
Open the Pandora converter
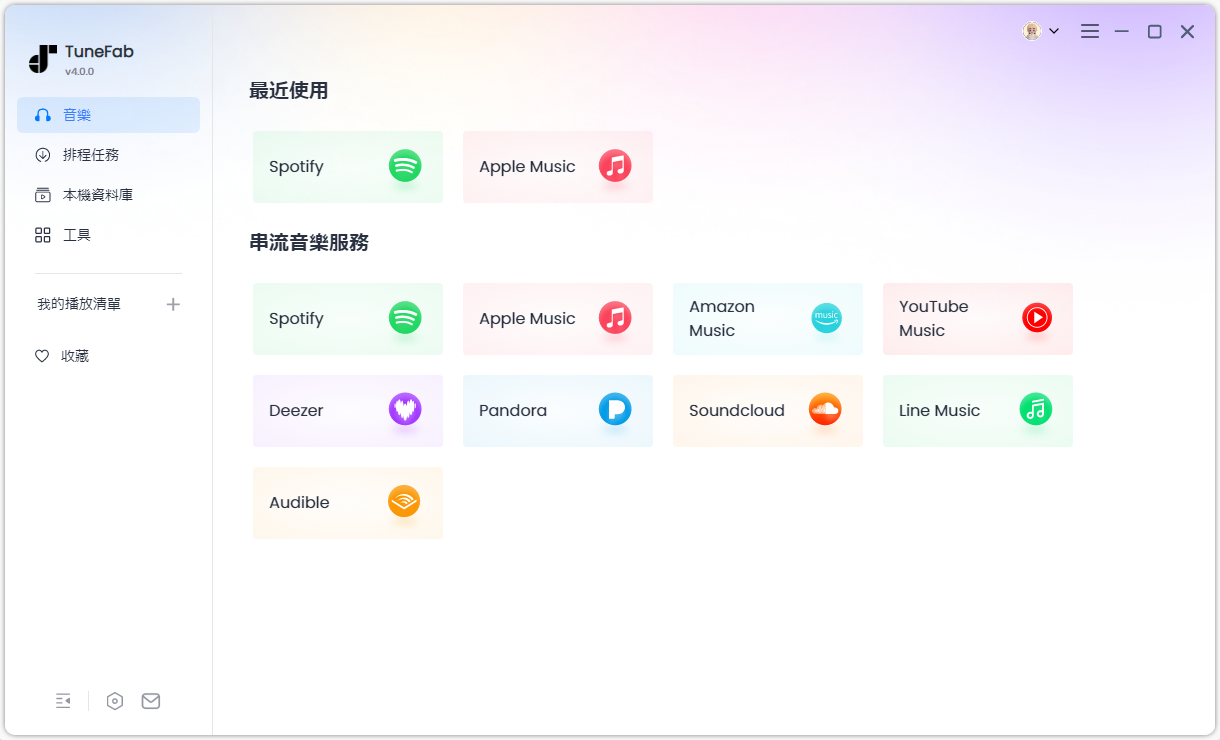(x=617, y=409)
